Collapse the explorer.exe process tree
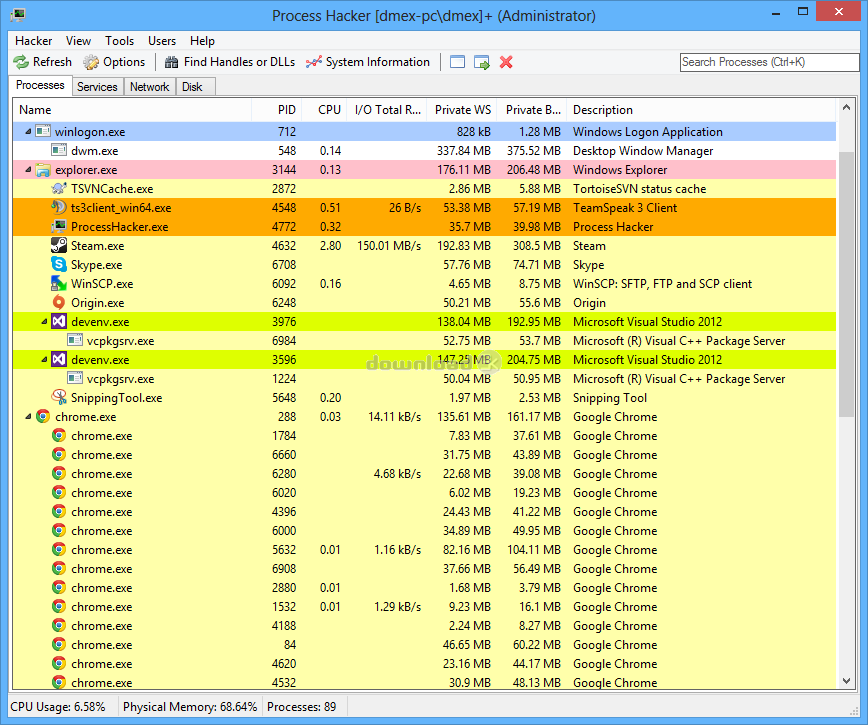The height and width of the screenshot is (725, 868). (28, 169)
